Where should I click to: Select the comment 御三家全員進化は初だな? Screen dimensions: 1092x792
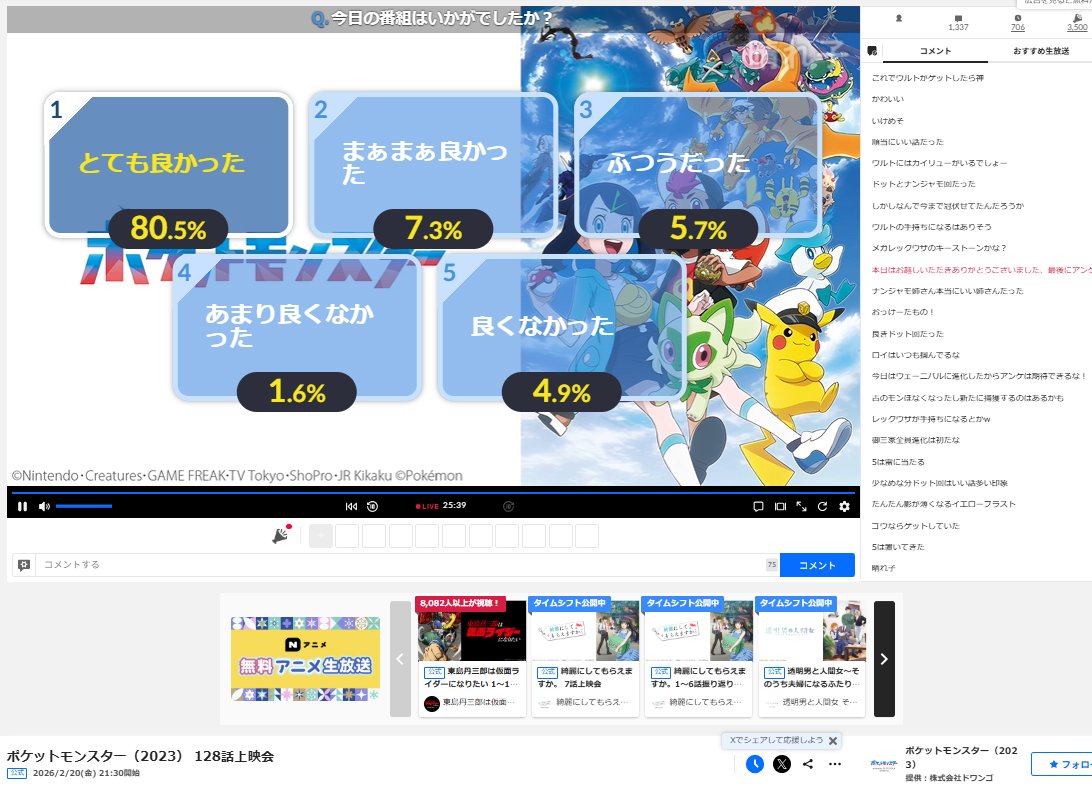click(x=915, y=440)
